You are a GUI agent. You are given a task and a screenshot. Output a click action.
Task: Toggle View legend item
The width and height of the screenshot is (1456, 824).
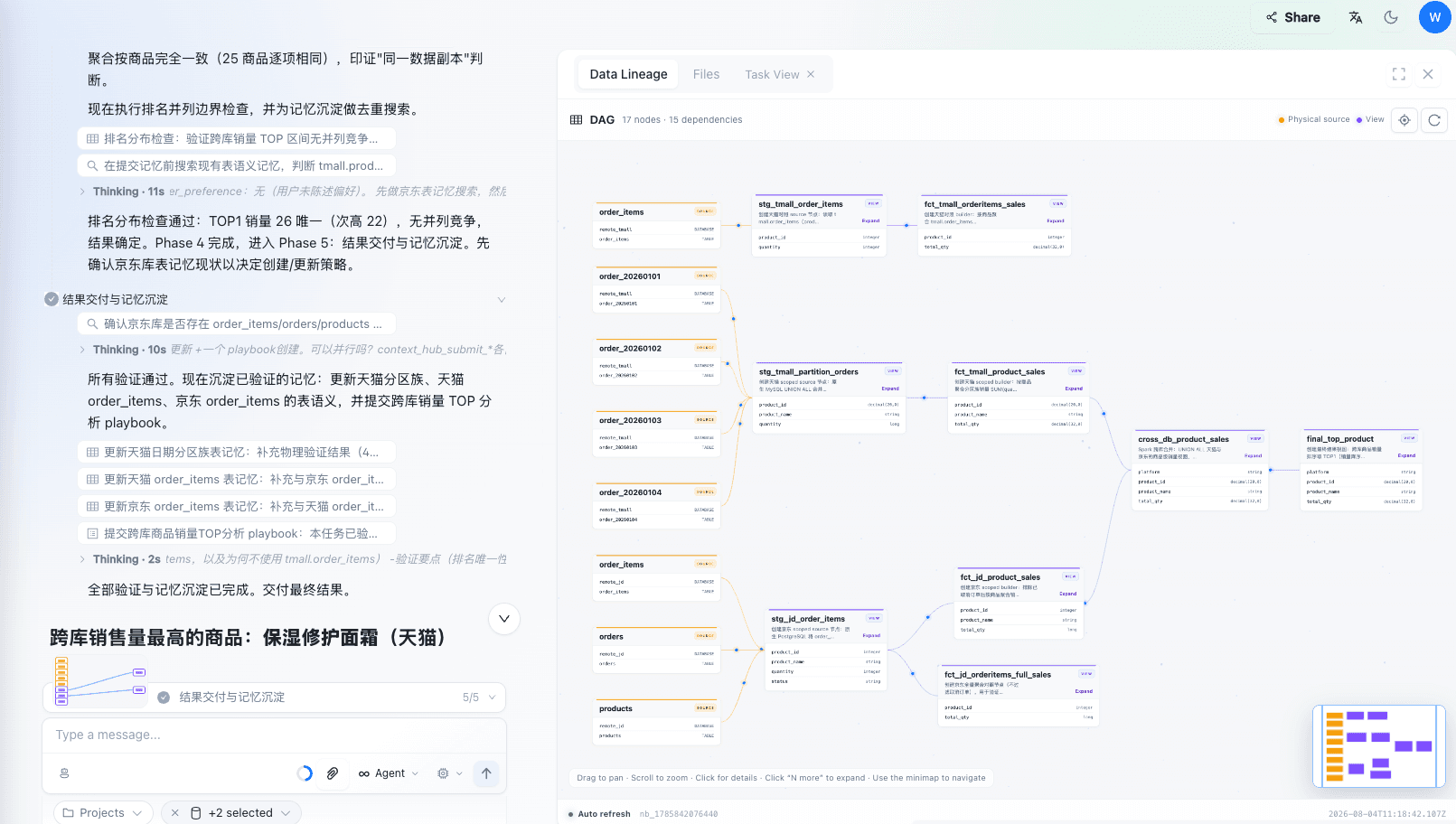1370,119
